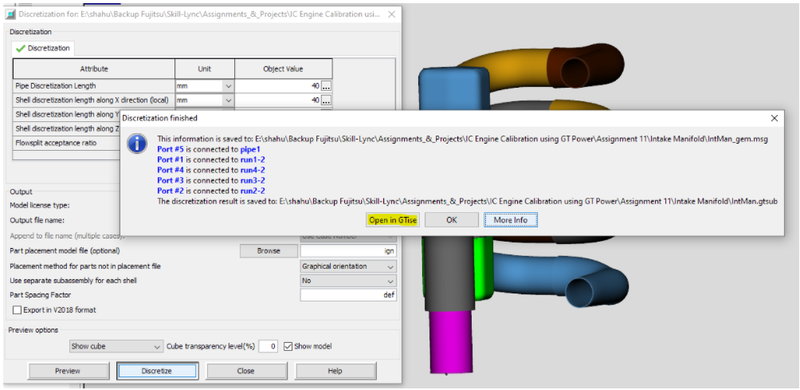Viewport: 800px width, 390px height.
Task: Click the blue information icon in dialog
Action: [x=137, y=144]
